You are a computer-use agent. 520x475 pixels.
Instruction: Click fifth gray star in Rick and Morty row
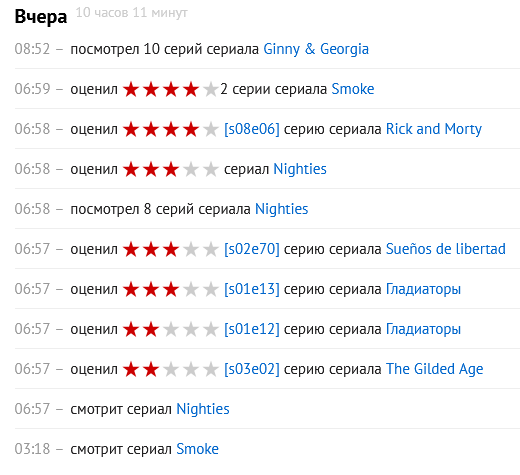211,129
